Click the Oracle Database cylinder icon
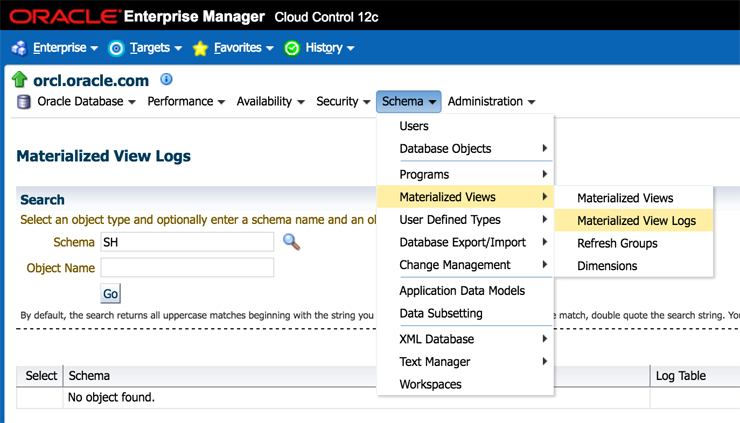 24,102
